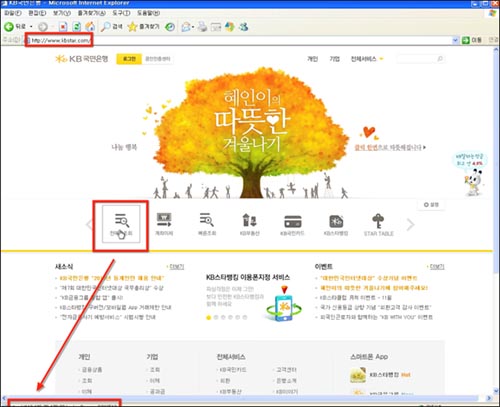Click the Refresh toolbar icon
500x407 pixels.
(77, 27)
